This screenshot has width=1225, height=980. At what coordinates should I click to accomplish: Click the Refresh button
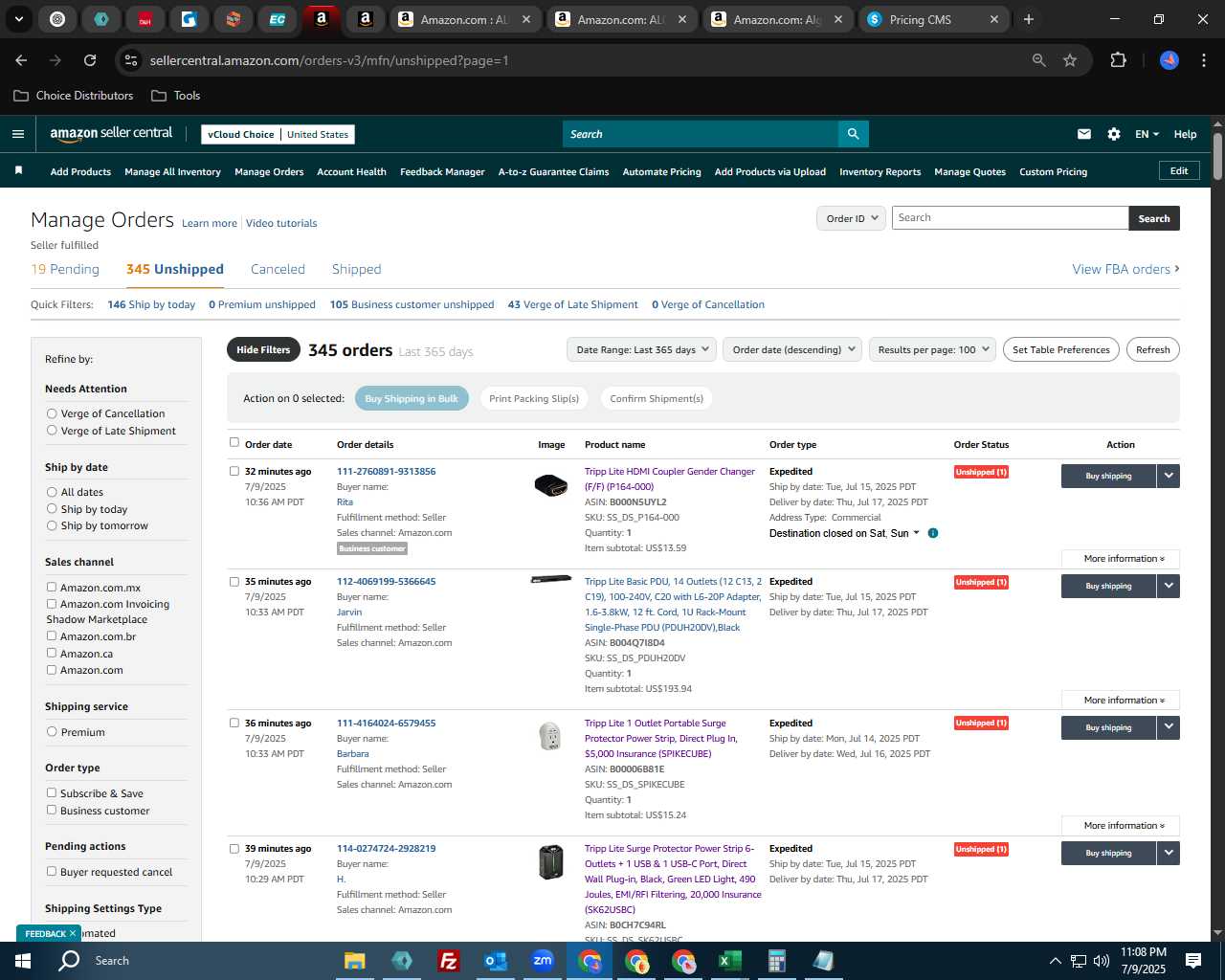(x=1152, y=349)
